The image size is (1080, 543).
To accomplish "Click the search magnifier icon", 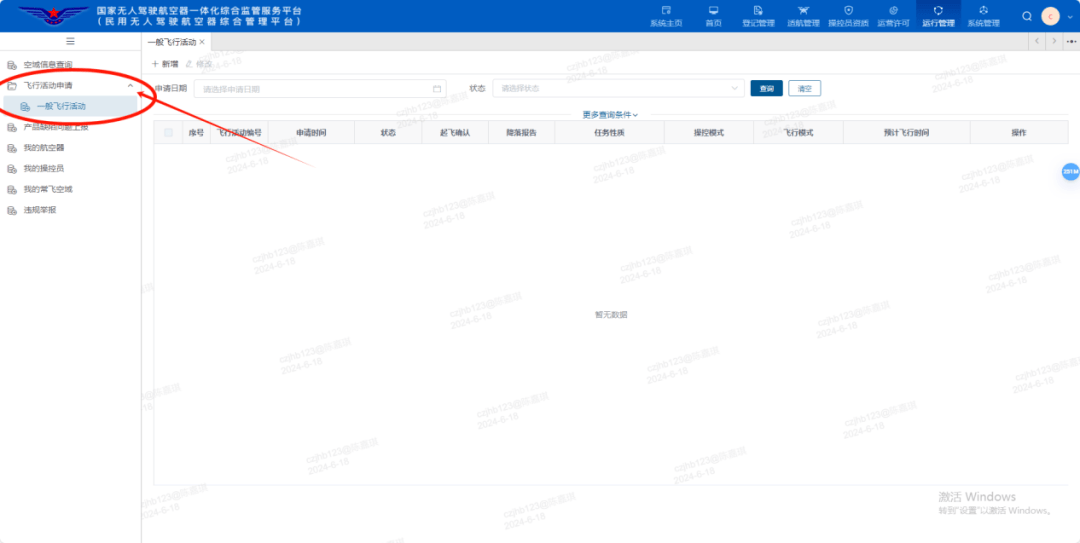I will (1027, 16).
